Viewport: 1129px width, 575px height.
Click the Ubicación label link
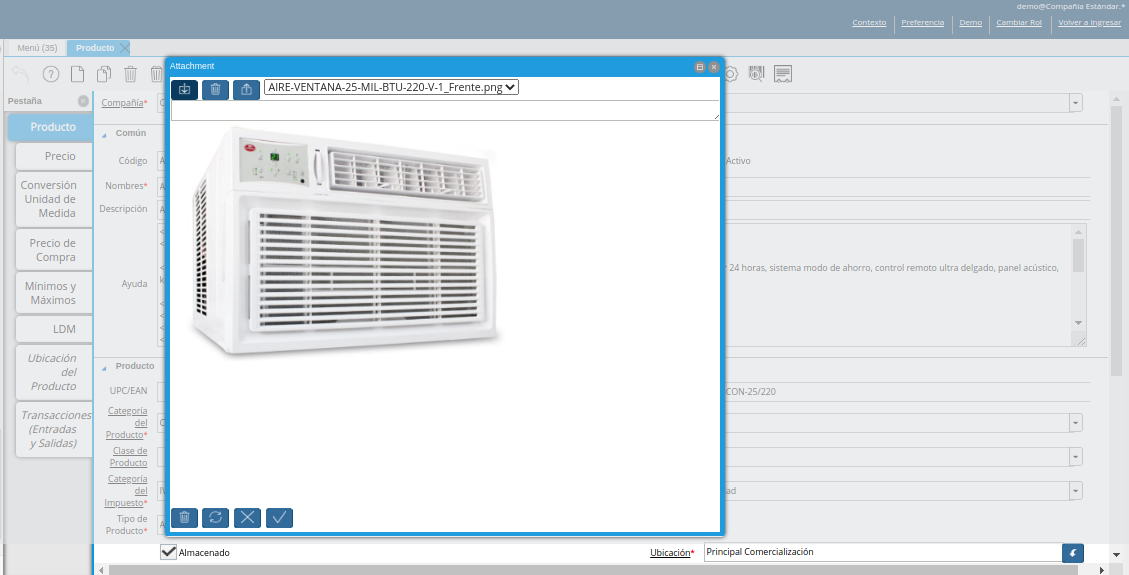click(x=670, y=553)
